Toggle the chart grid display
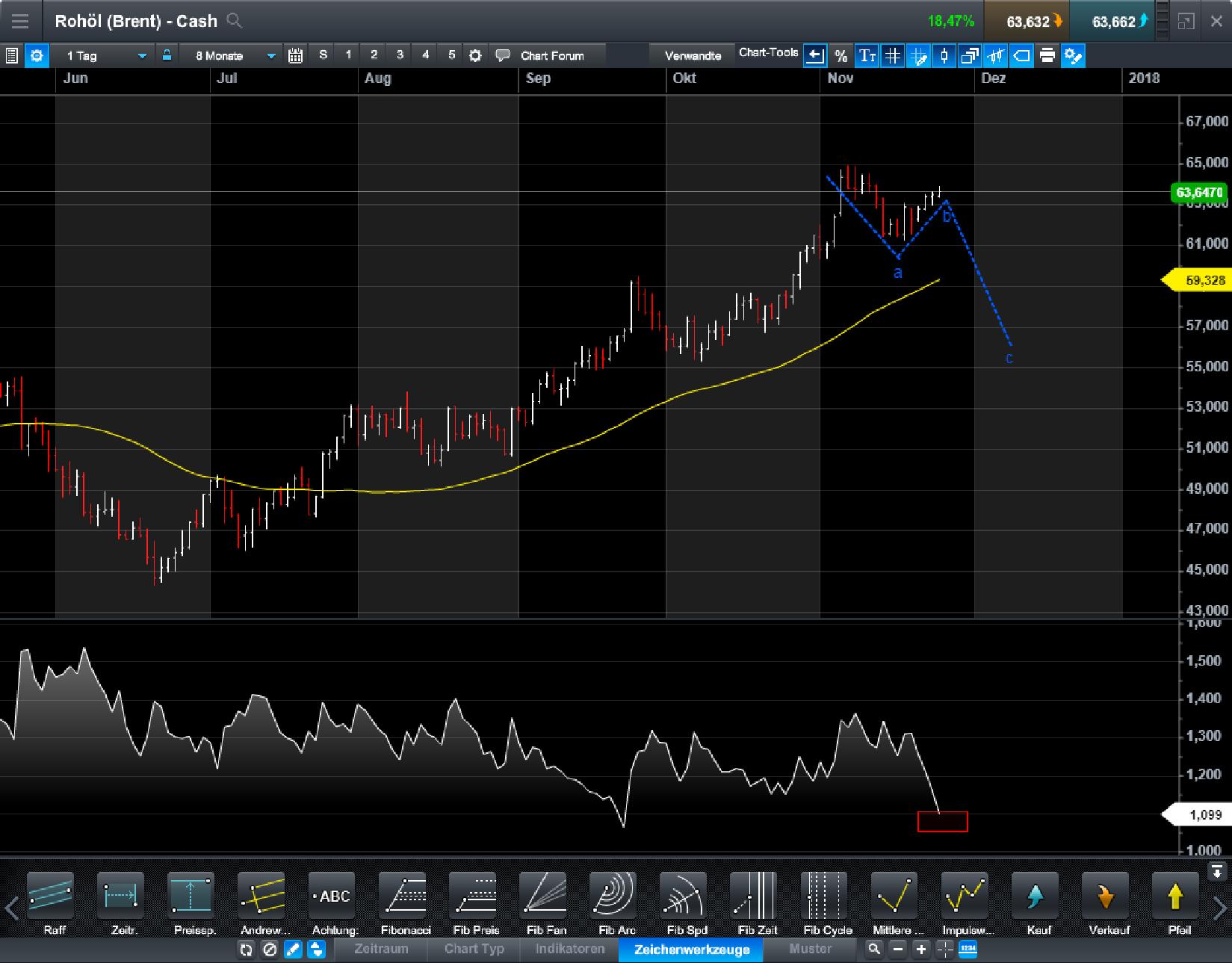1232x963 pixels. [x=892, y=55]
